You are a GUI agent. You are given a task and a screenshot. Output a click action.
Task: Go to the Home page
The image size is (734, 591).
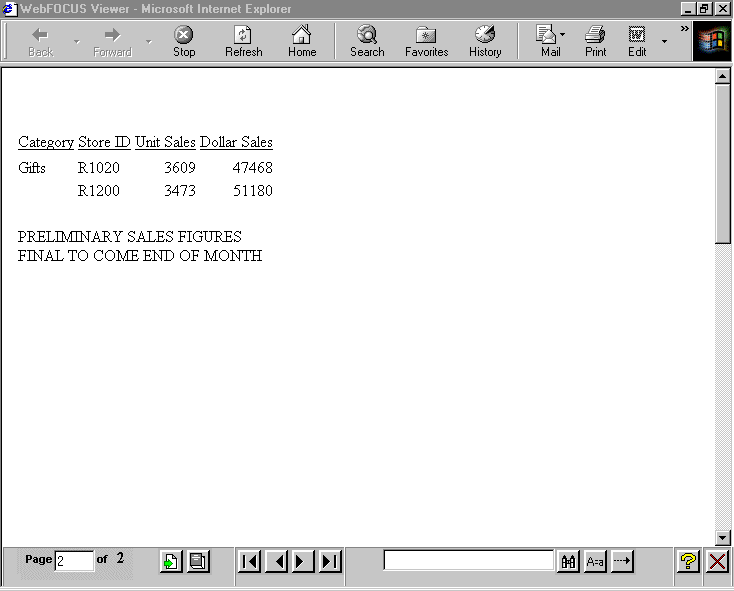302,42
